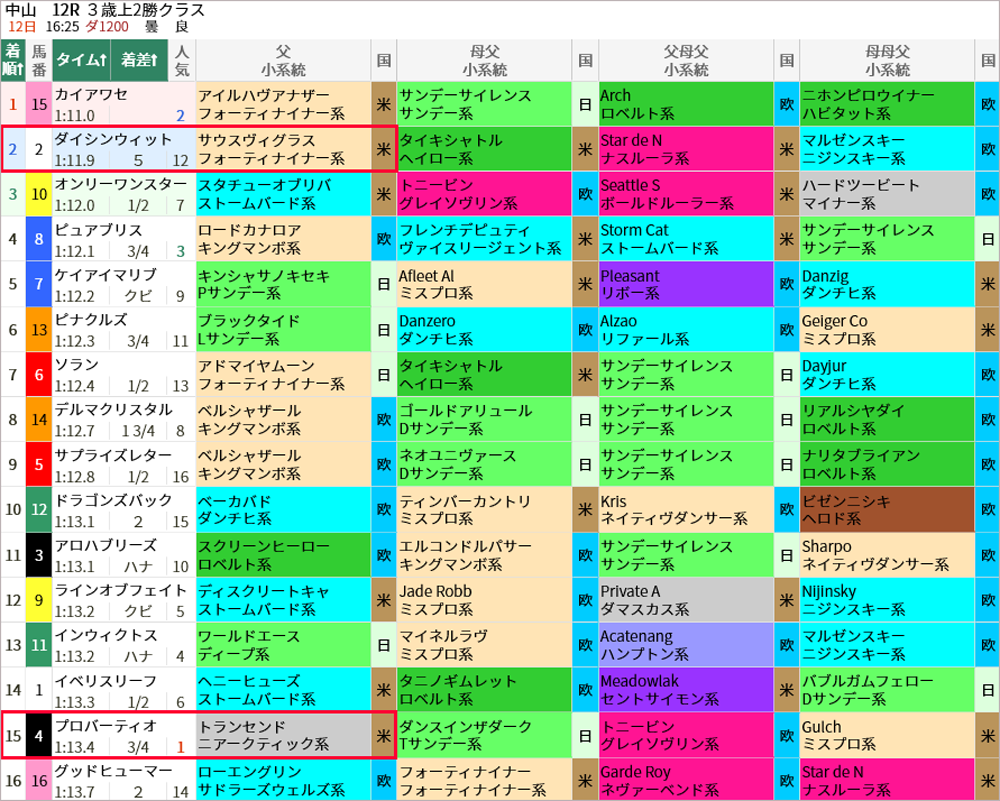
Task: Click sire cell ロードカナロア
Action: [x=283, y=239]
